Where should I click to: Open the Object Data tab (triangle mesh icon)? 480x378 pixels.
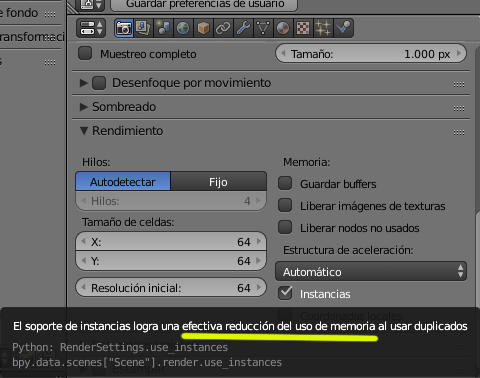point(263,28)
